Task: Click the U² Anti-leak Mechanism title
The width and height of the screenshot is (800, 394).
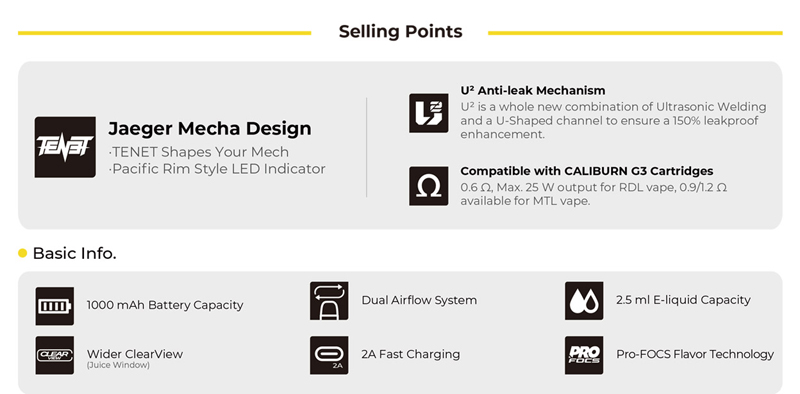Action: [x=533, y=90]
